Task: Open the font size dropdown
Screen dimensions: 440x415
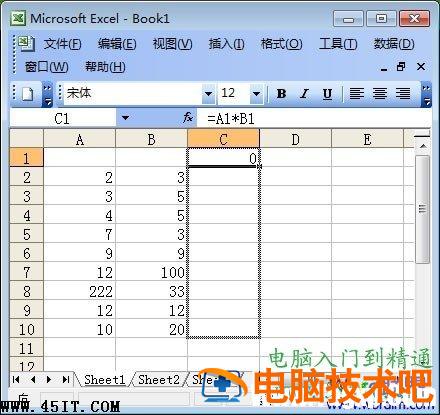Action: click(x=256, y=94)
